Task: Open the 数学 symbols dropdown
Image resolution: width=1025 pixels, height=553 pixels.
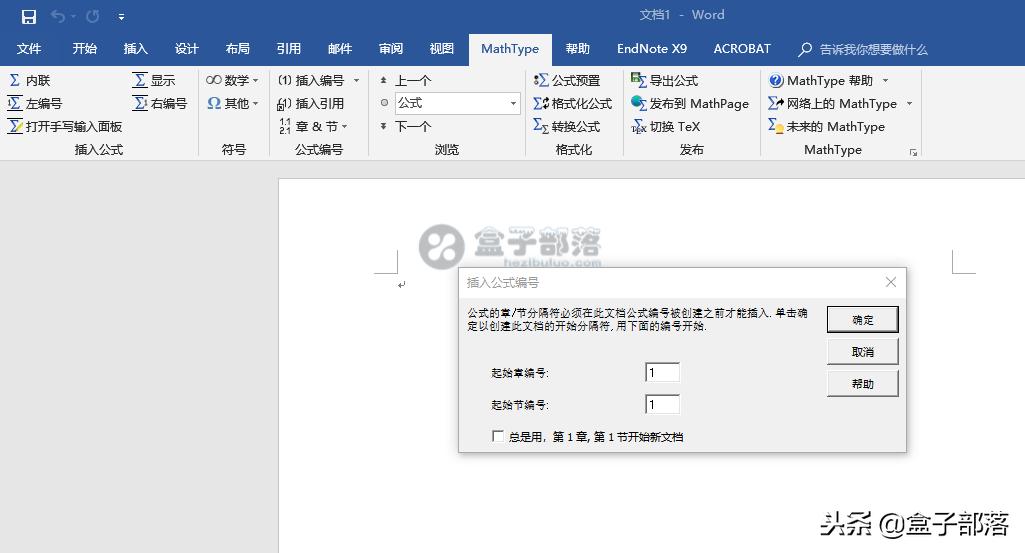Action: 232,80
